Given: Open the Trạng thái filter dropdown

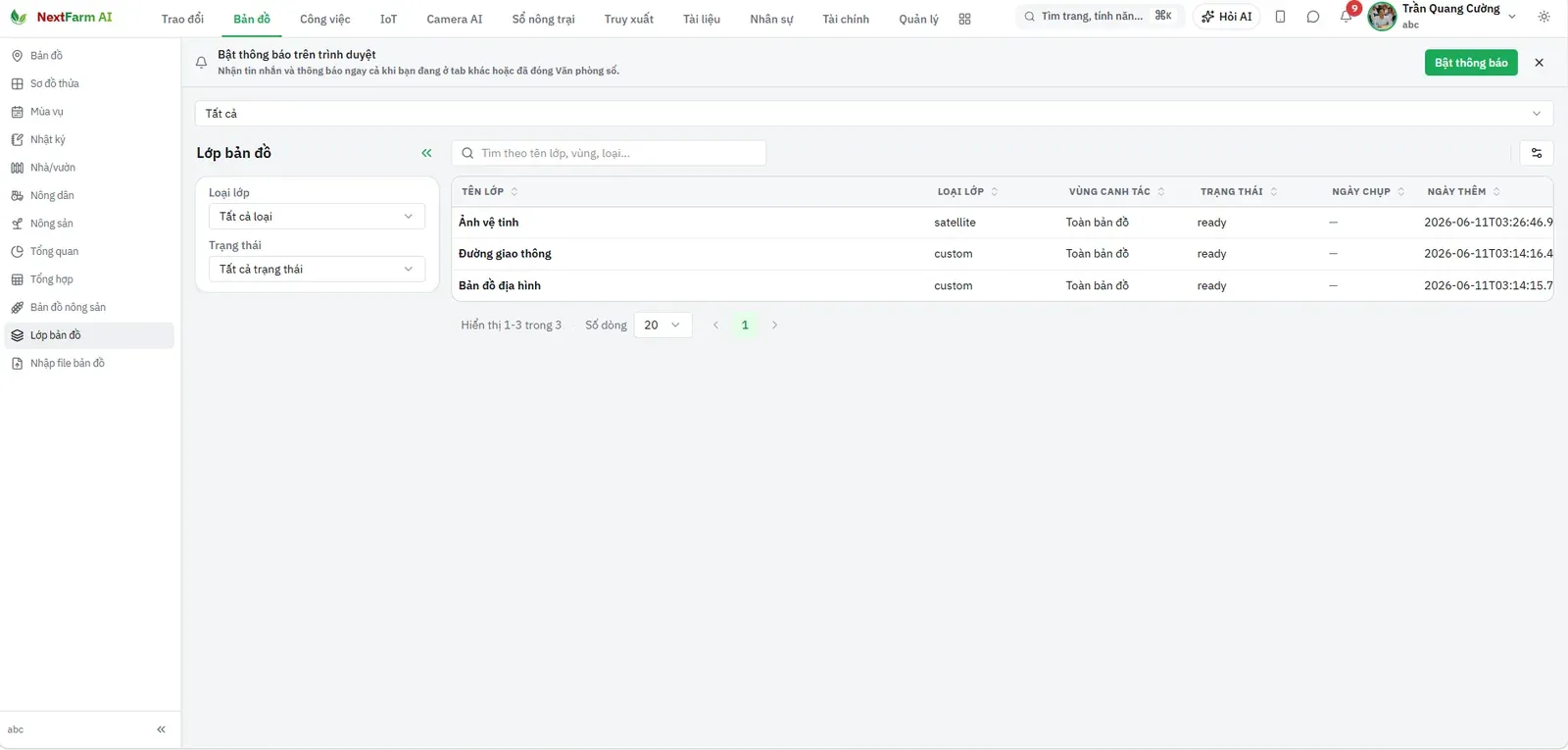Looking at the screenshot, I should coord(317,270).
